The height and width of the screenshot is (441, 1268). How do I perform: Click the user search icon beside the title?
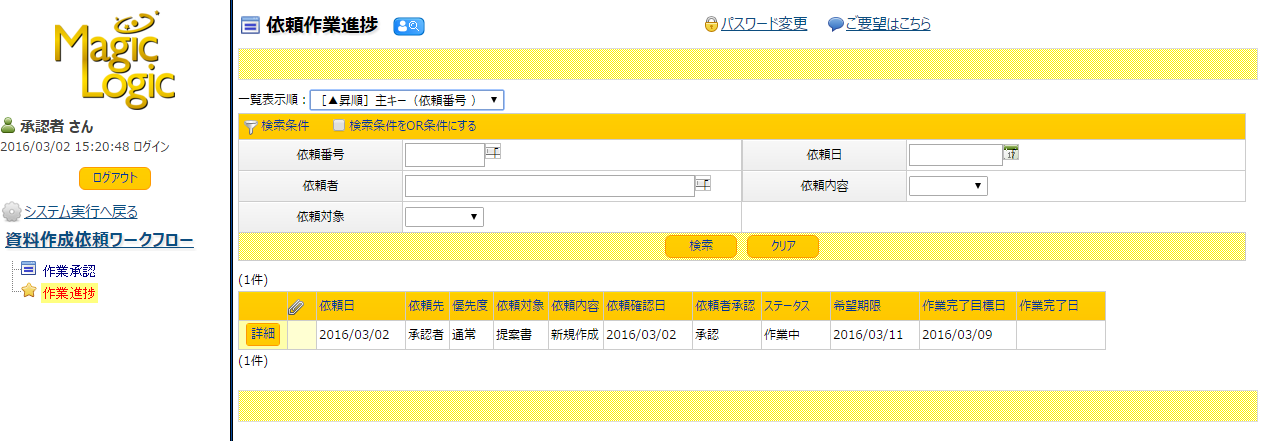[x=409, y=26]
